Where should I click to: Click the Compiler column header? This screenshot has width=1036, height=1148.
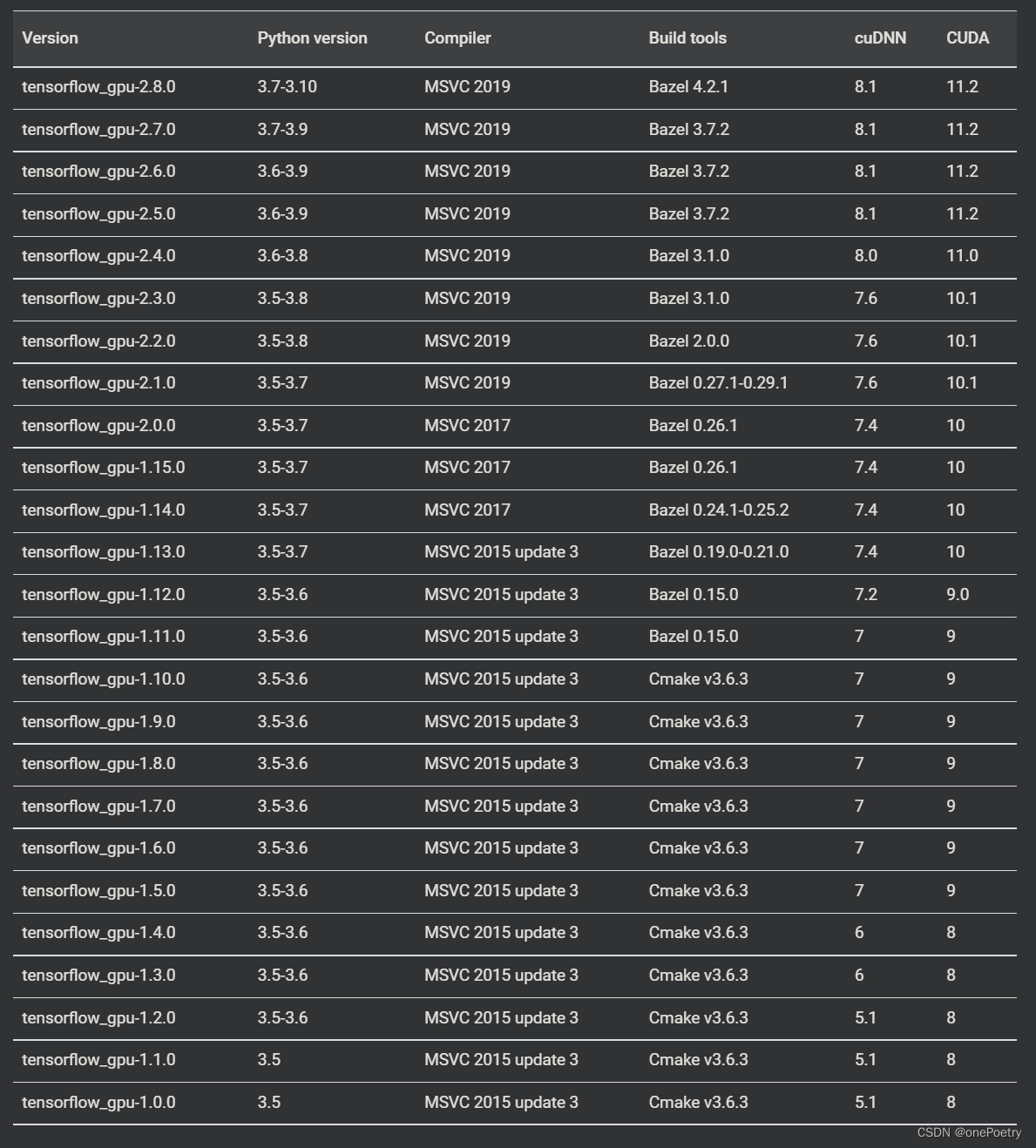[457, 38]
